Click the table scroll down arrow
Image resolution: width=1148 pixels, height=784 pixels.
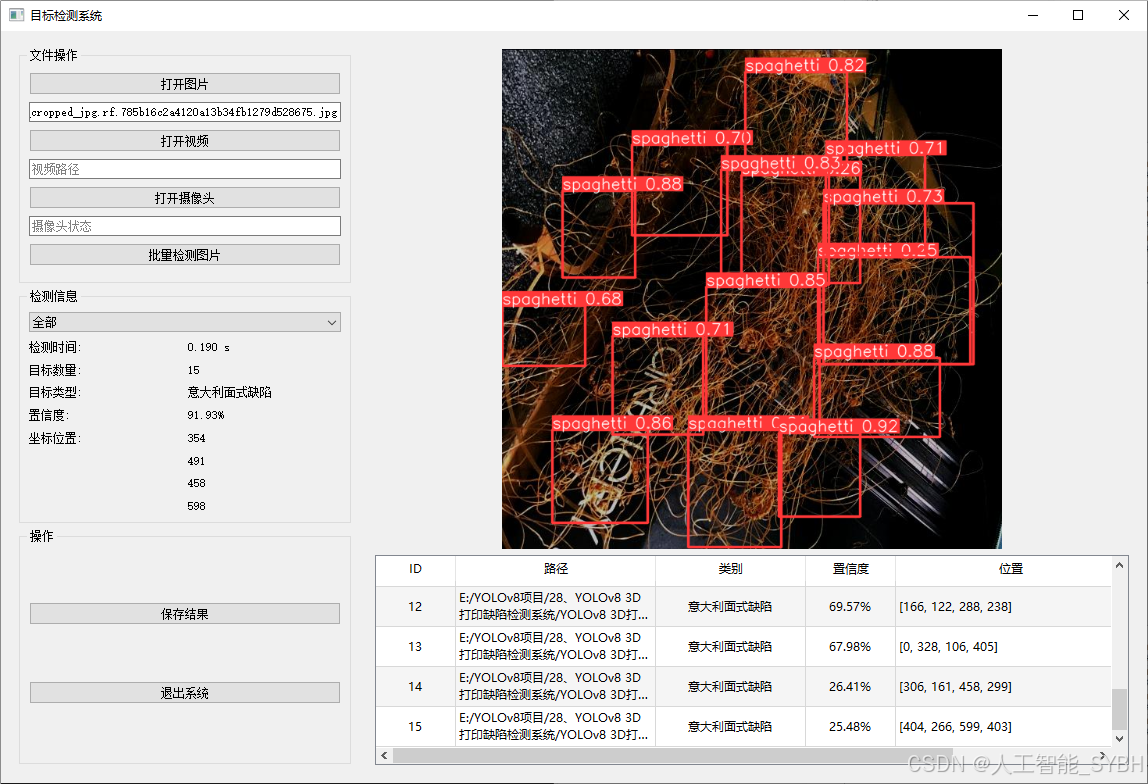[x=1119, y=739]
